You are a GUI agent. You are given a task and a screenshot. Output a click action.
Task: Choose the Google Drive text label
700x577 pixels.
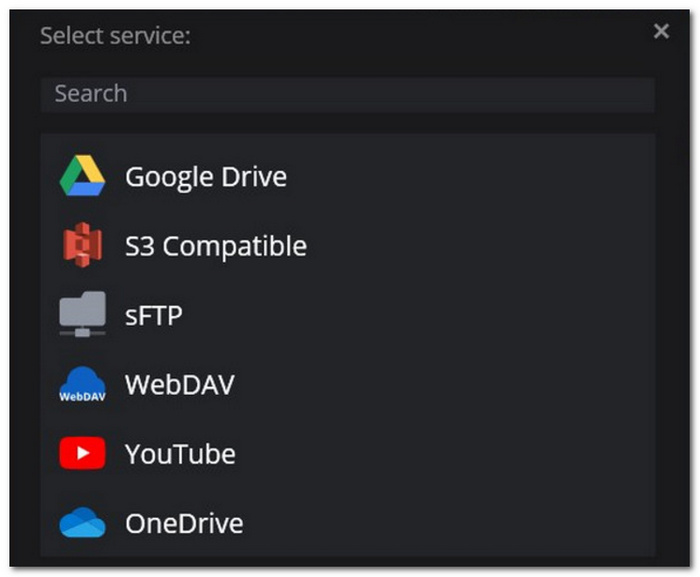click(x=205, y=177)
